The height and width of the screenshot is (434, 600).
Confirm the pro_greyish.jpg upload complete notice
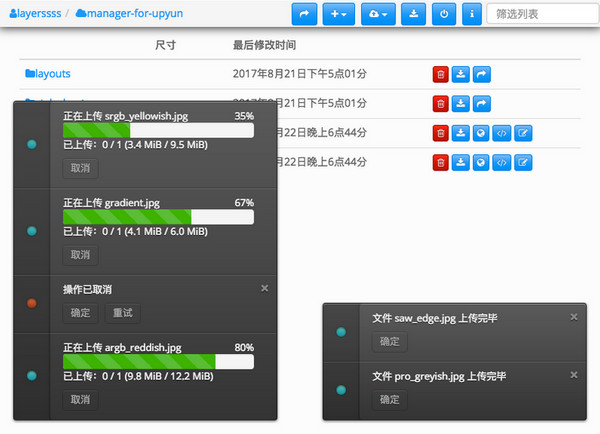[390, 400]
